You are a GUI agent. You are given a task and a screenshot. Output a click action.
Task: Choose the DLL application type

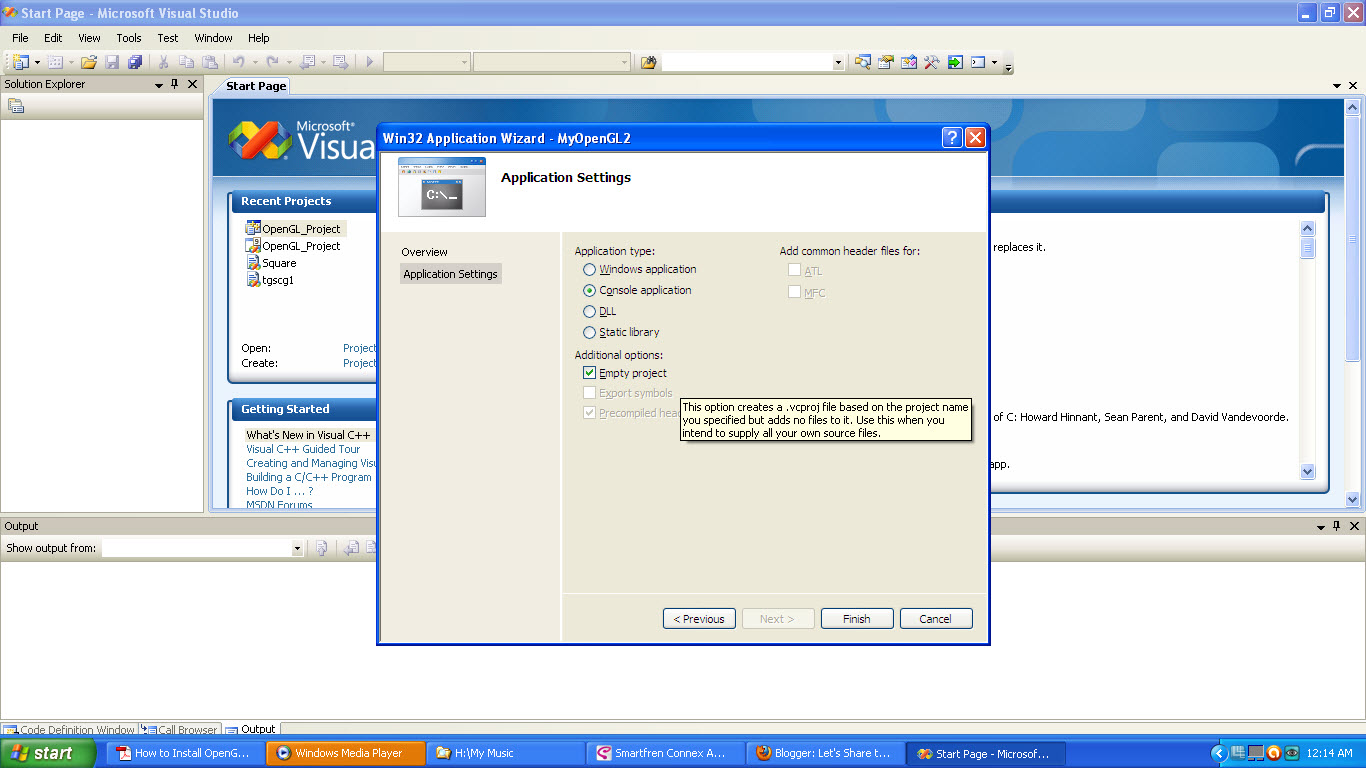tap(590, 311)
